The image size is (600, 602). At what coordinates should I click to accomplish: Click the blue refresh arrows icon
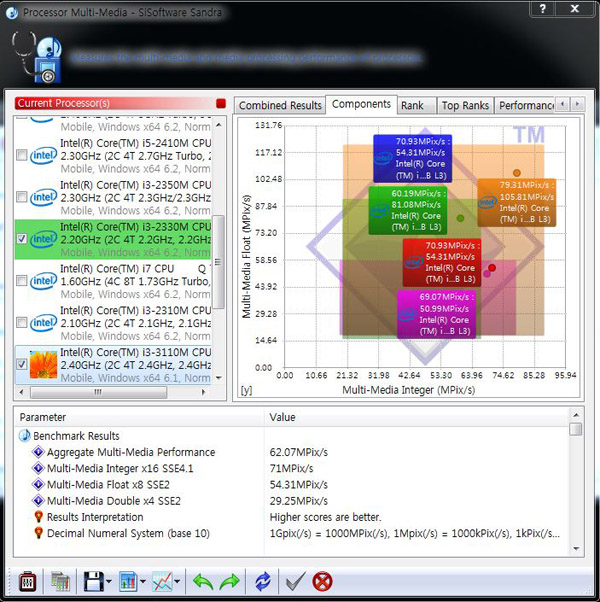(x=263, y=580)
